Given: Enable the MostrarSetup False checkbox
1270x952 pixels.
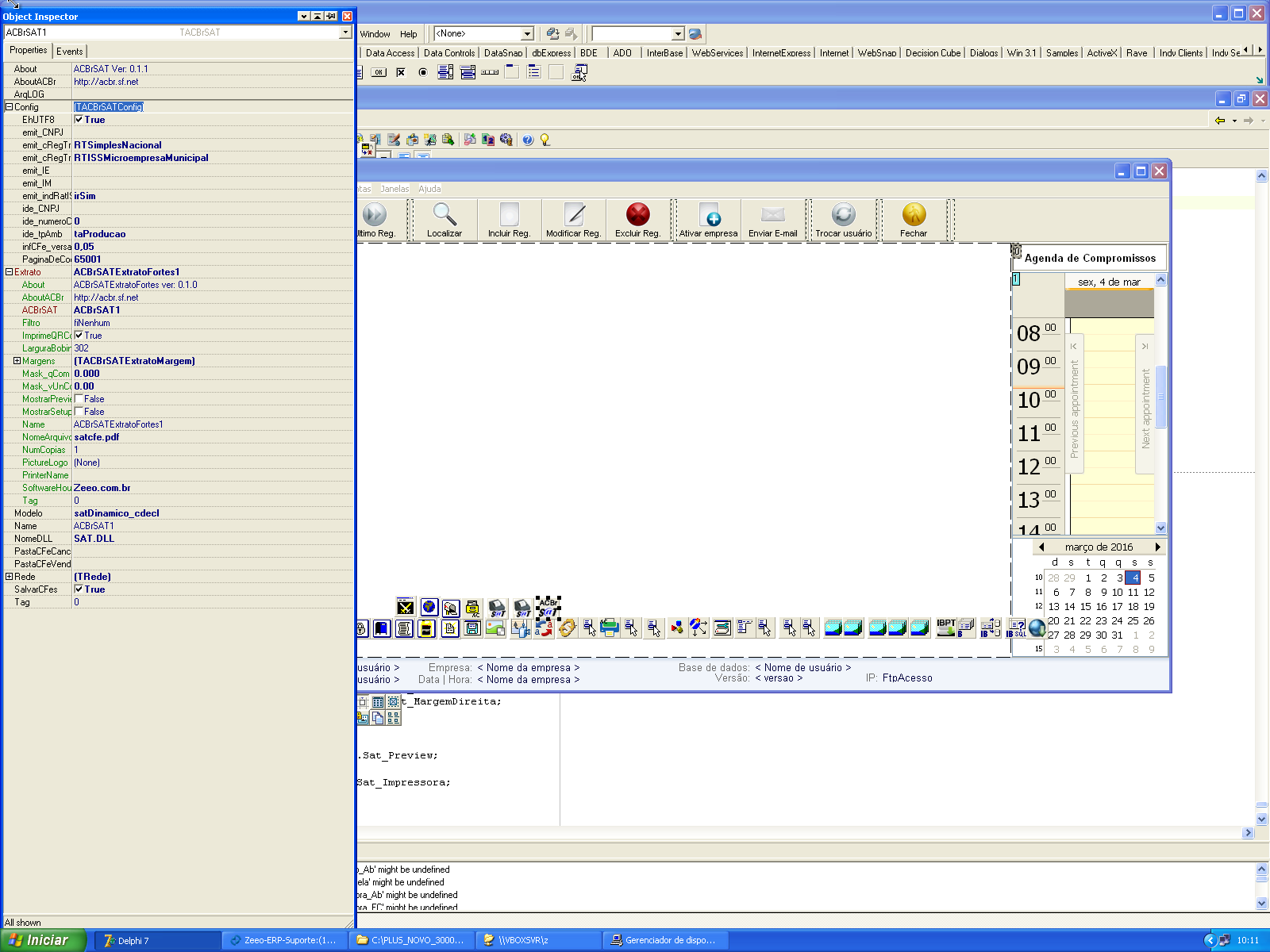Looking at the screenshot, I should 79,412.
